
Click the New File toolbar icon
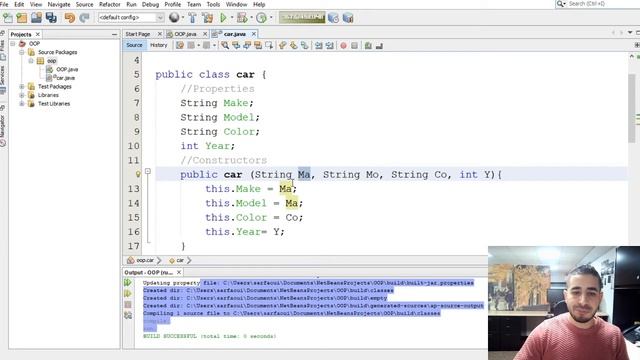(x=8, y=18)
